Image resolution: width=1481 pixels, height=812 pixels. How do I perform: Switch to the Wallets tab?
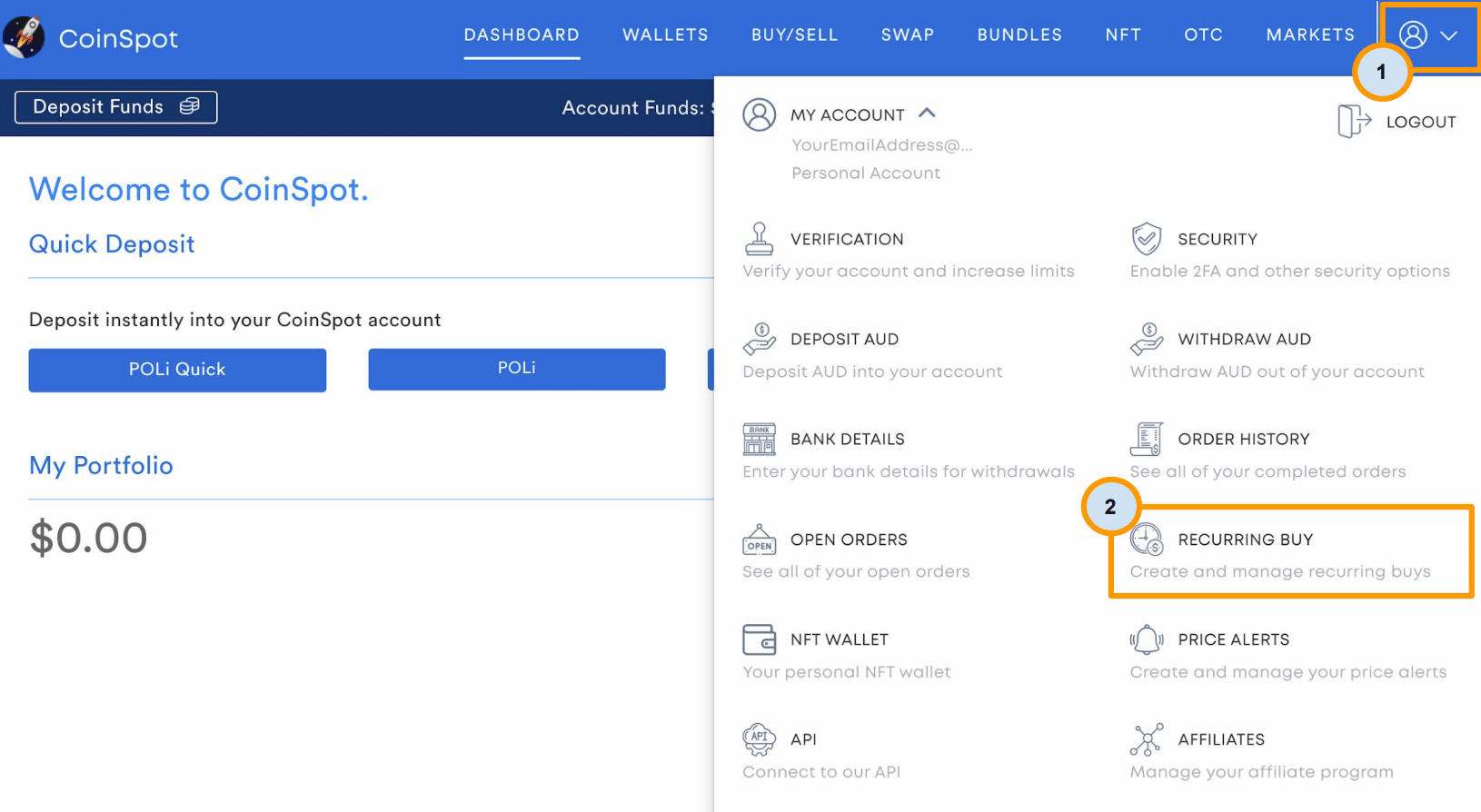[x=665, y=35]
